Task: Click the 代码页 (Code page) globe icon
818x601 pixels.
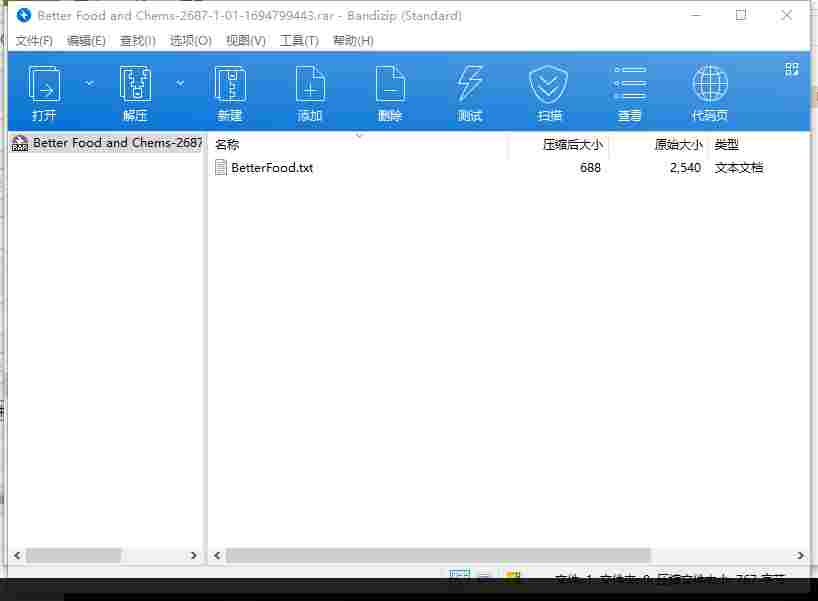Action: pos(710,83)
